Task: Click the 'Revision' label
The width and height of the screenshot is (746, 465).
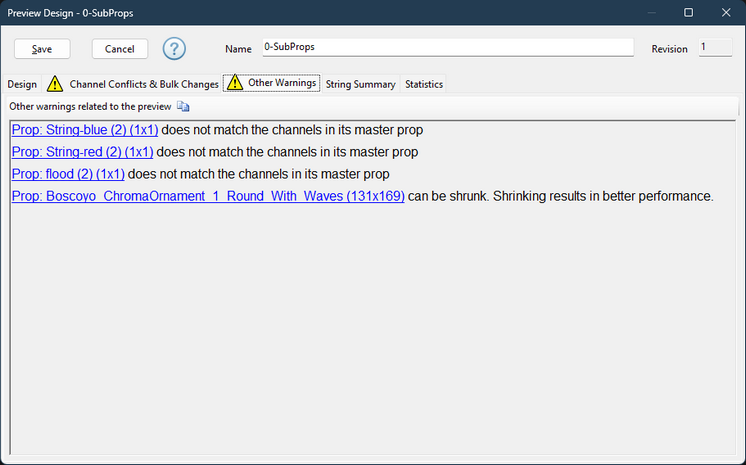Action: [x=669, y=49]
